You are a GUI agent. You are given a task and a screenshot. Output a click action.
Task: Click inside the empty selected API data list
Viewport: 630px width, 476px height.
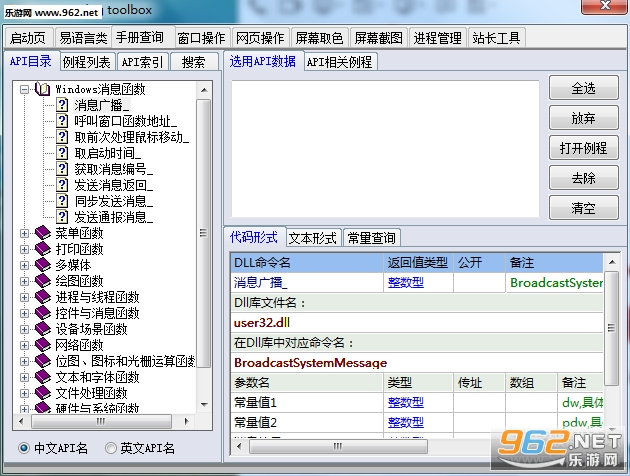pyautogui.click(x=385, y=149)
